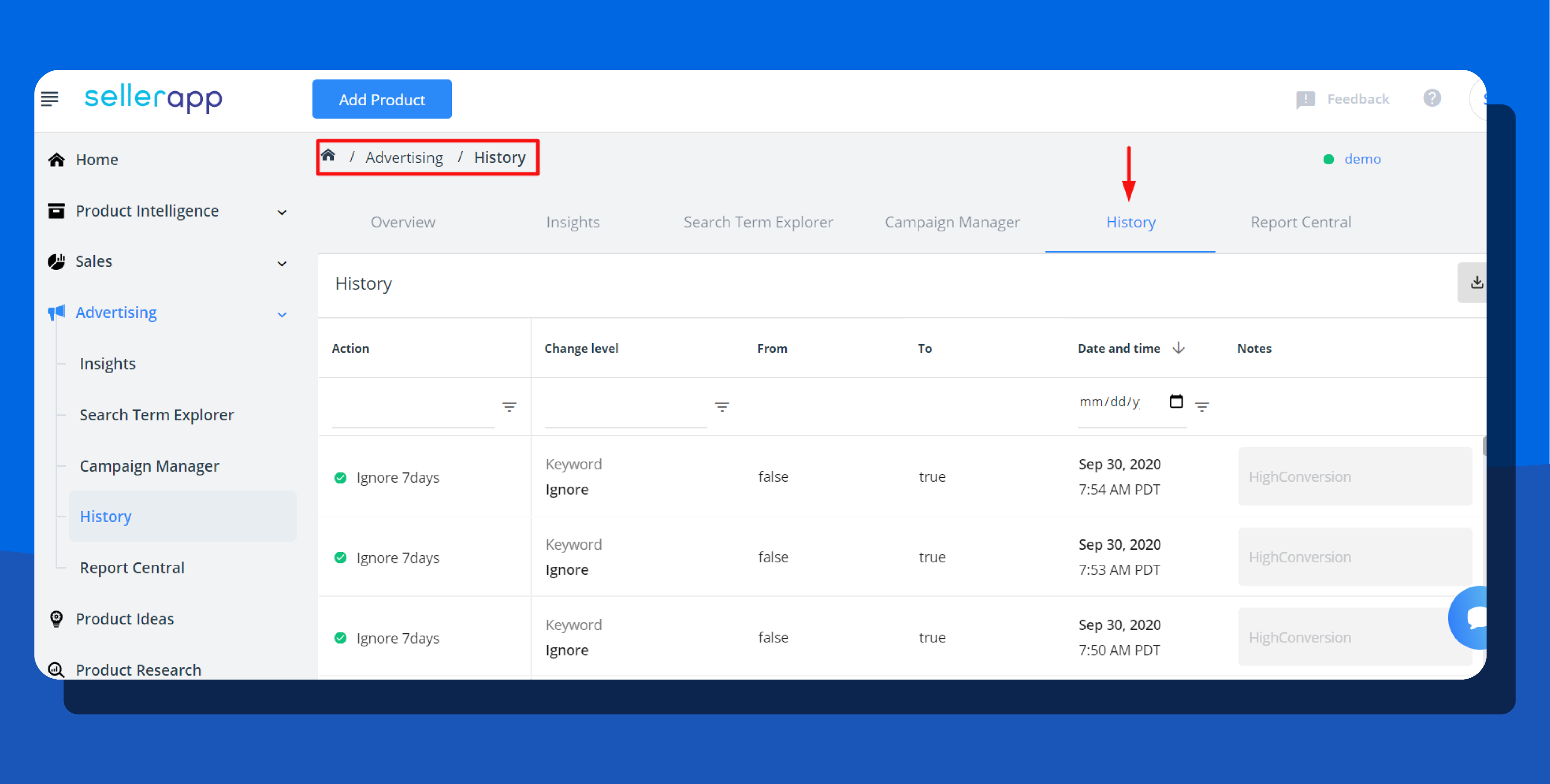Click the Advertising megaphone icon
This screenshot has width=1550, height=784.
tap(56, 312)
